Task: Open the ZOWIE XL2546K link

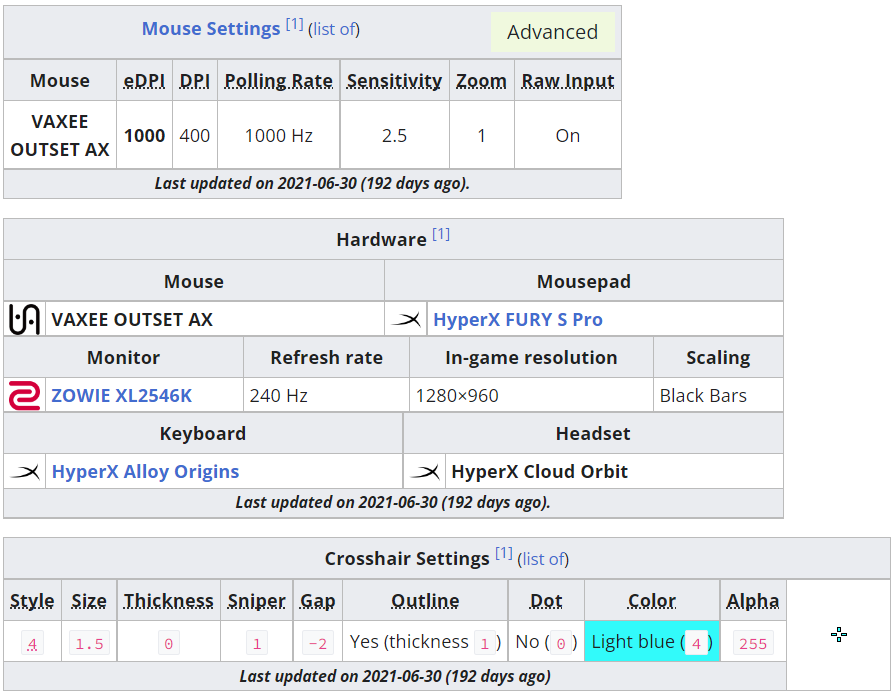Action: tap(121, 396)
